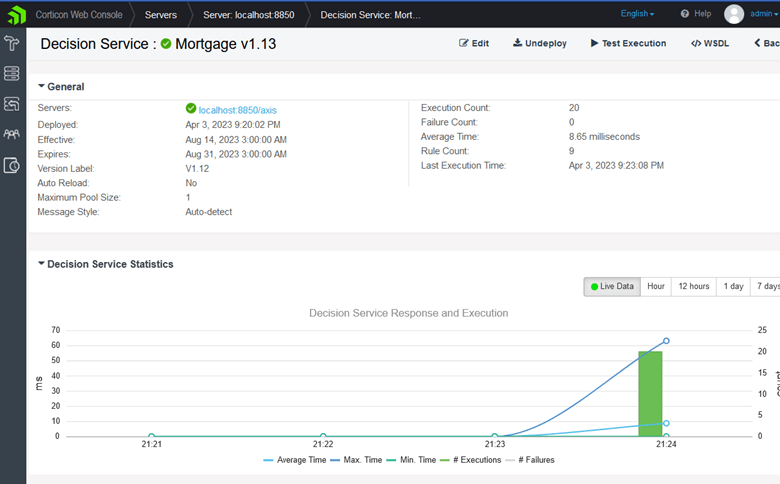Click the clock document icon in sidebar
Image resolution: width=780 pixels, height=484 pixels.
click(x=12, y=165)
